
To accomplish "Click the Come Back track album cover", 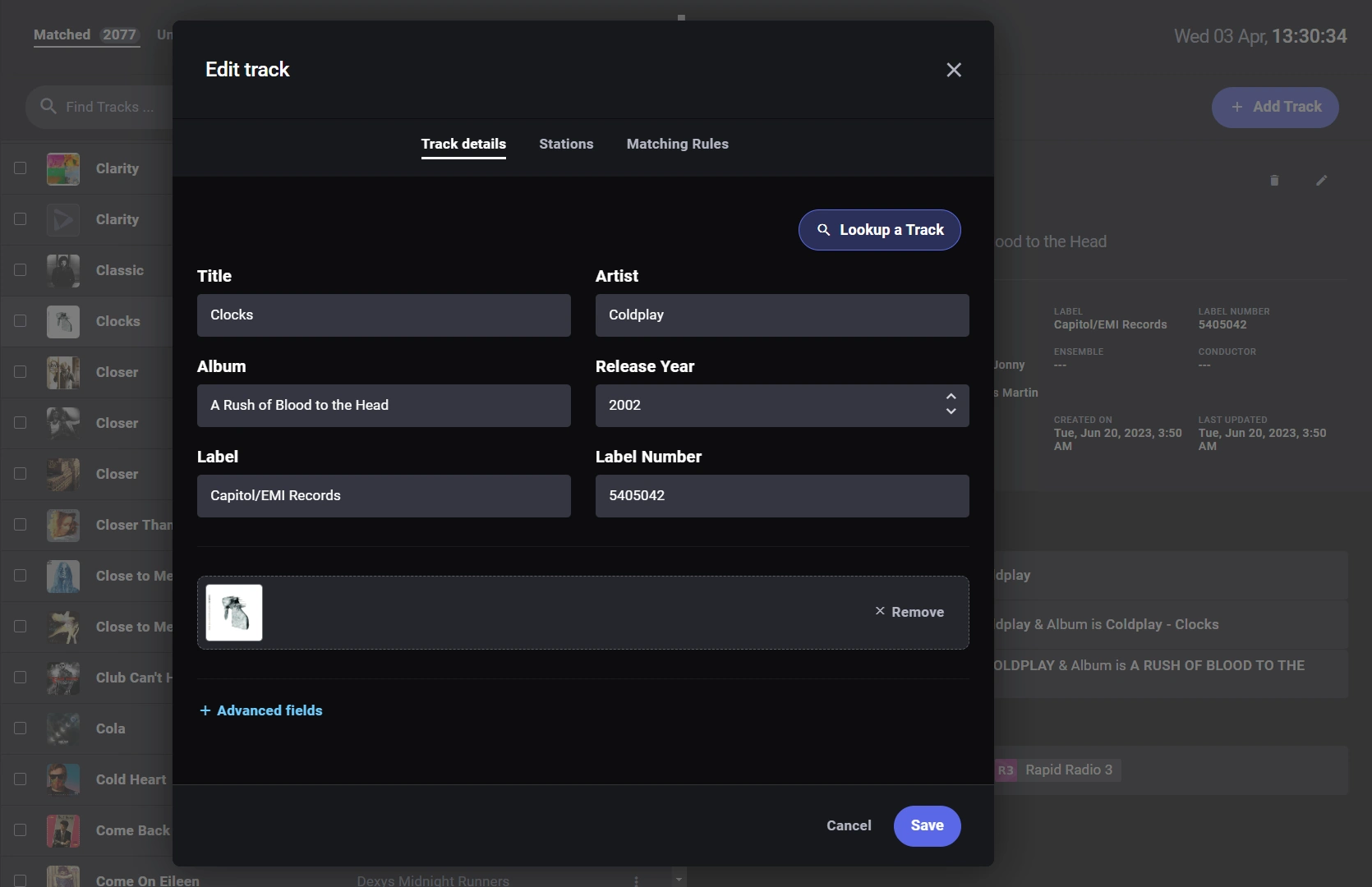I will click(x=63, y=830).
